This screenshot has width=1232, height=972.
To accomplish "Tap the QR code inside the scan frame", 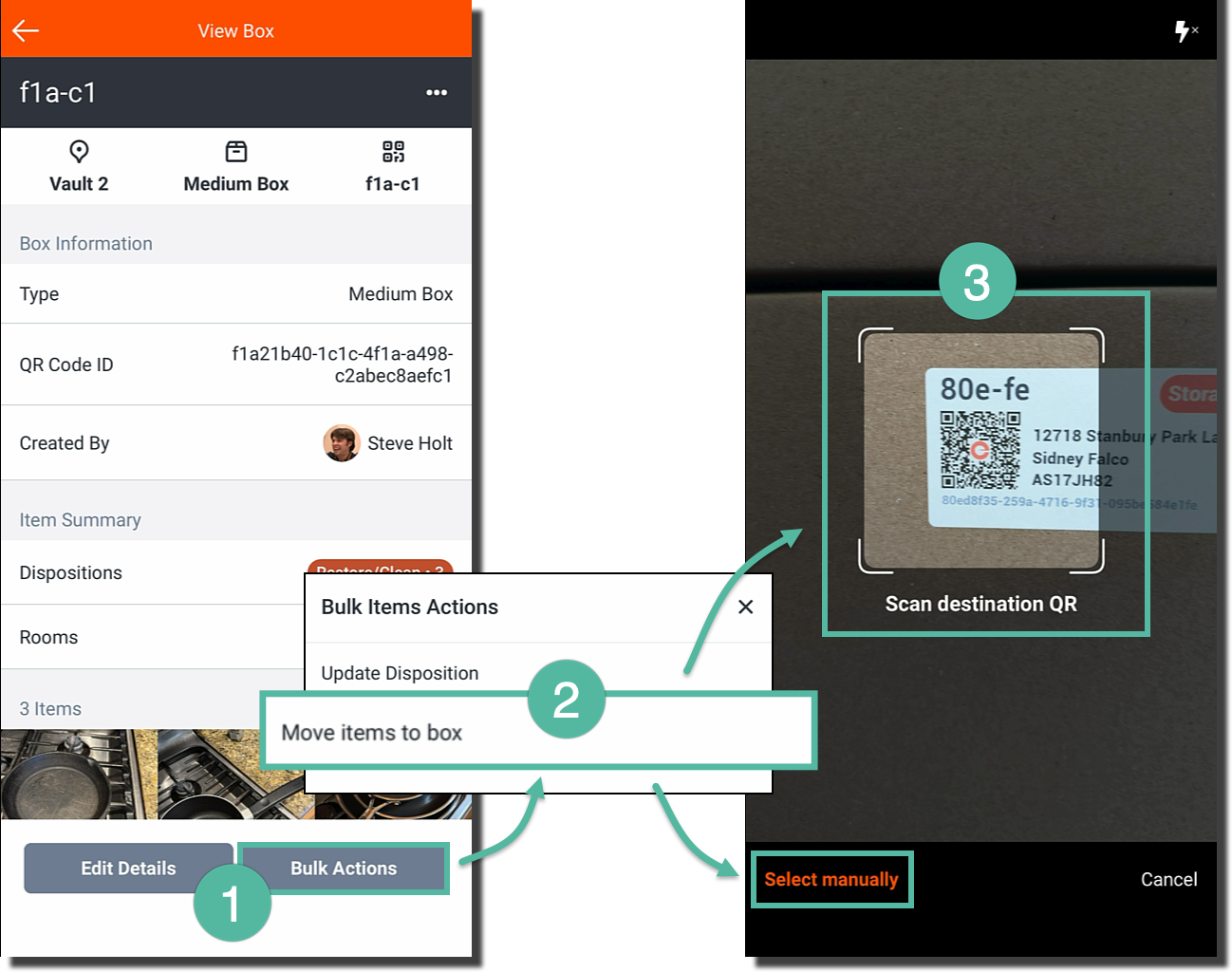I will [x=980, y=450].
